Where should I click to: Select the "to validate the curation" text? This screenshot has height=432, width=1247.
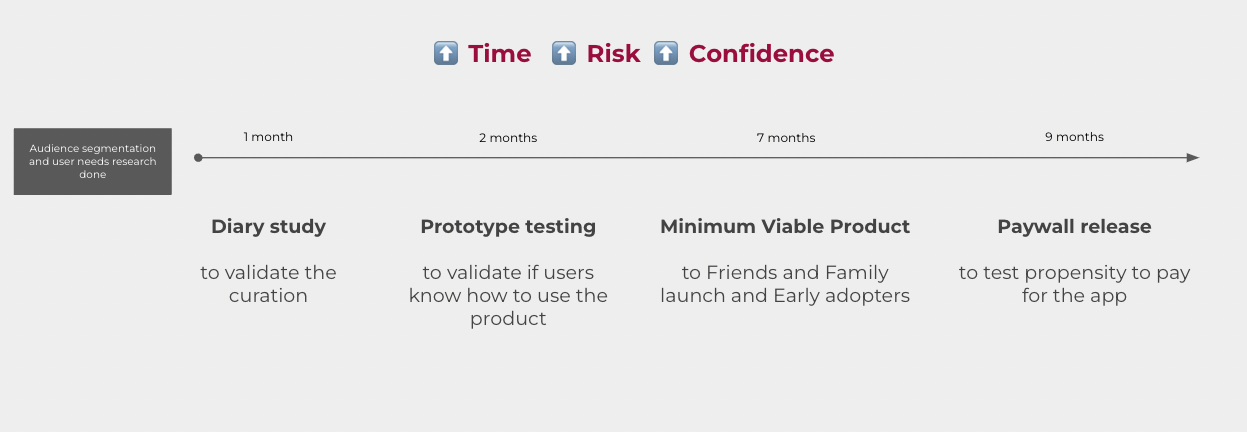pyautogui.click(x=268, y=284)
